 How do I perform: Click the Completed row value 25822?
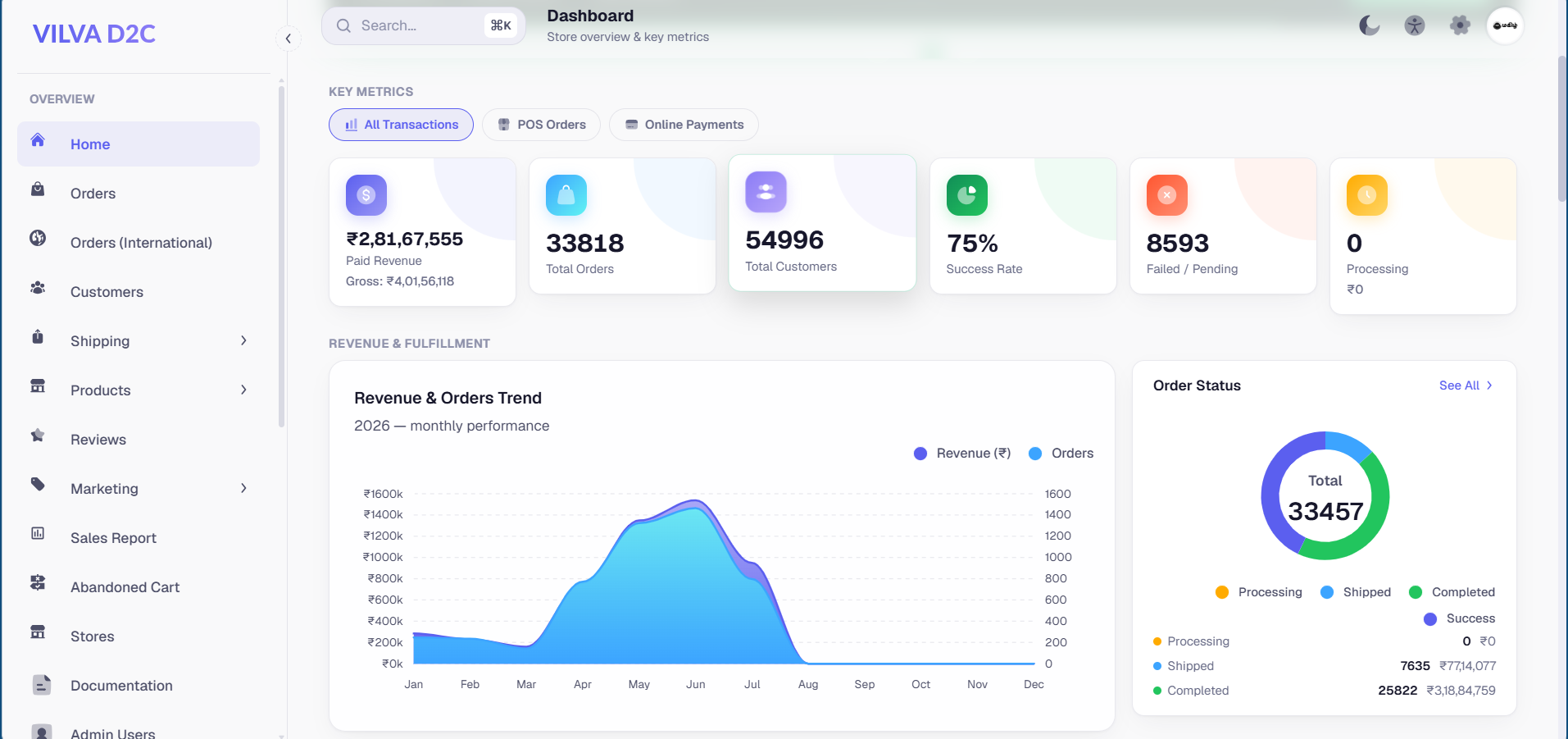click(1398, 691)
